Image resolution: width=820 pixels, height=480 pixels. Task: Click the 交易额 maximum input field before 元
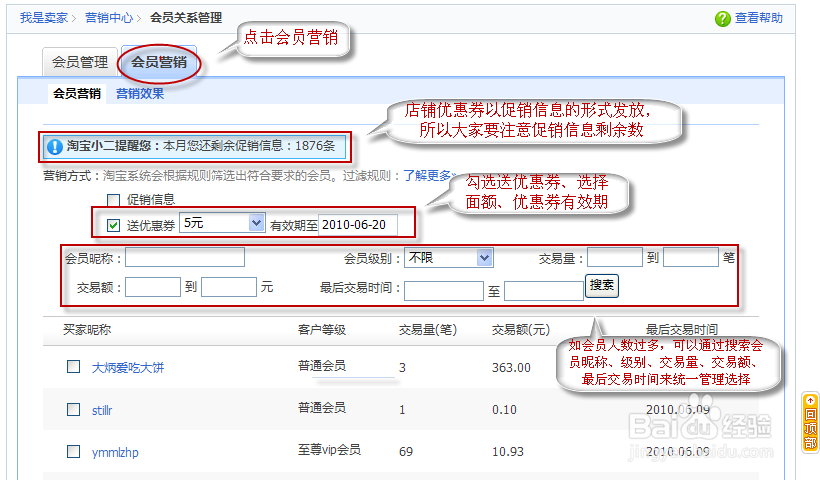tap(229, 287)
